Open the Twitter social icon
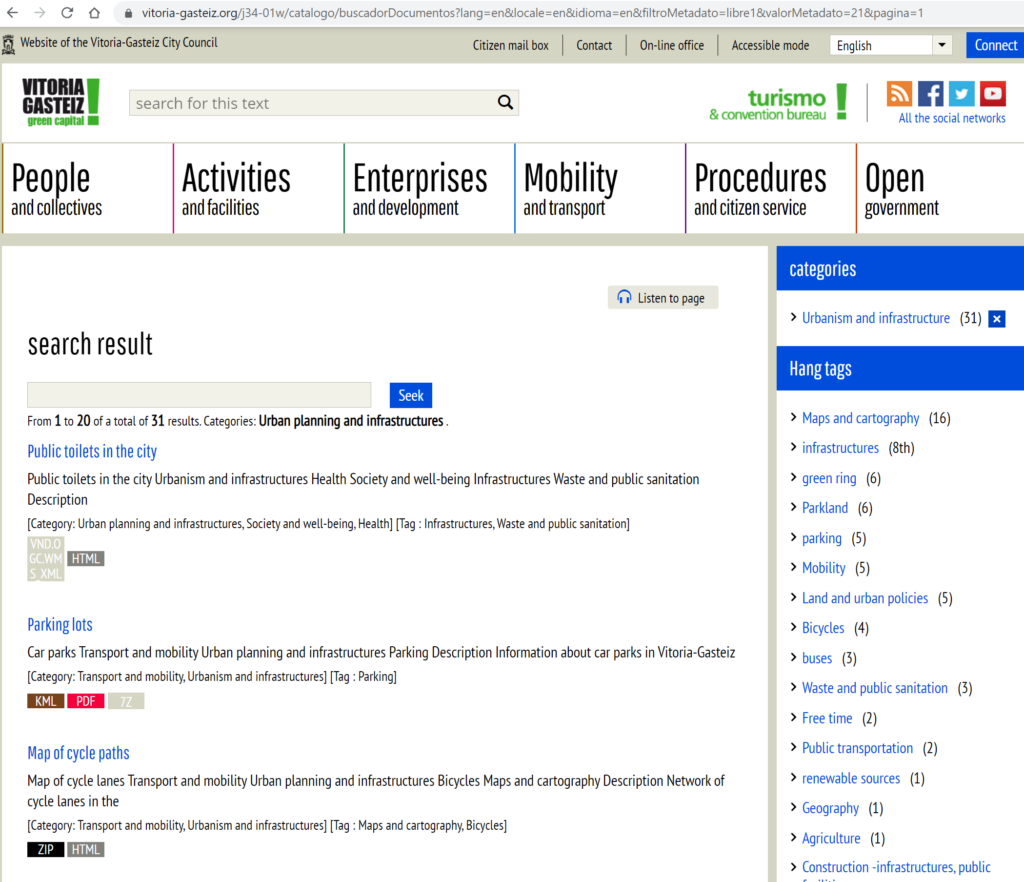This screenshot has width=1024, height=882. click(x=961, y=94)
